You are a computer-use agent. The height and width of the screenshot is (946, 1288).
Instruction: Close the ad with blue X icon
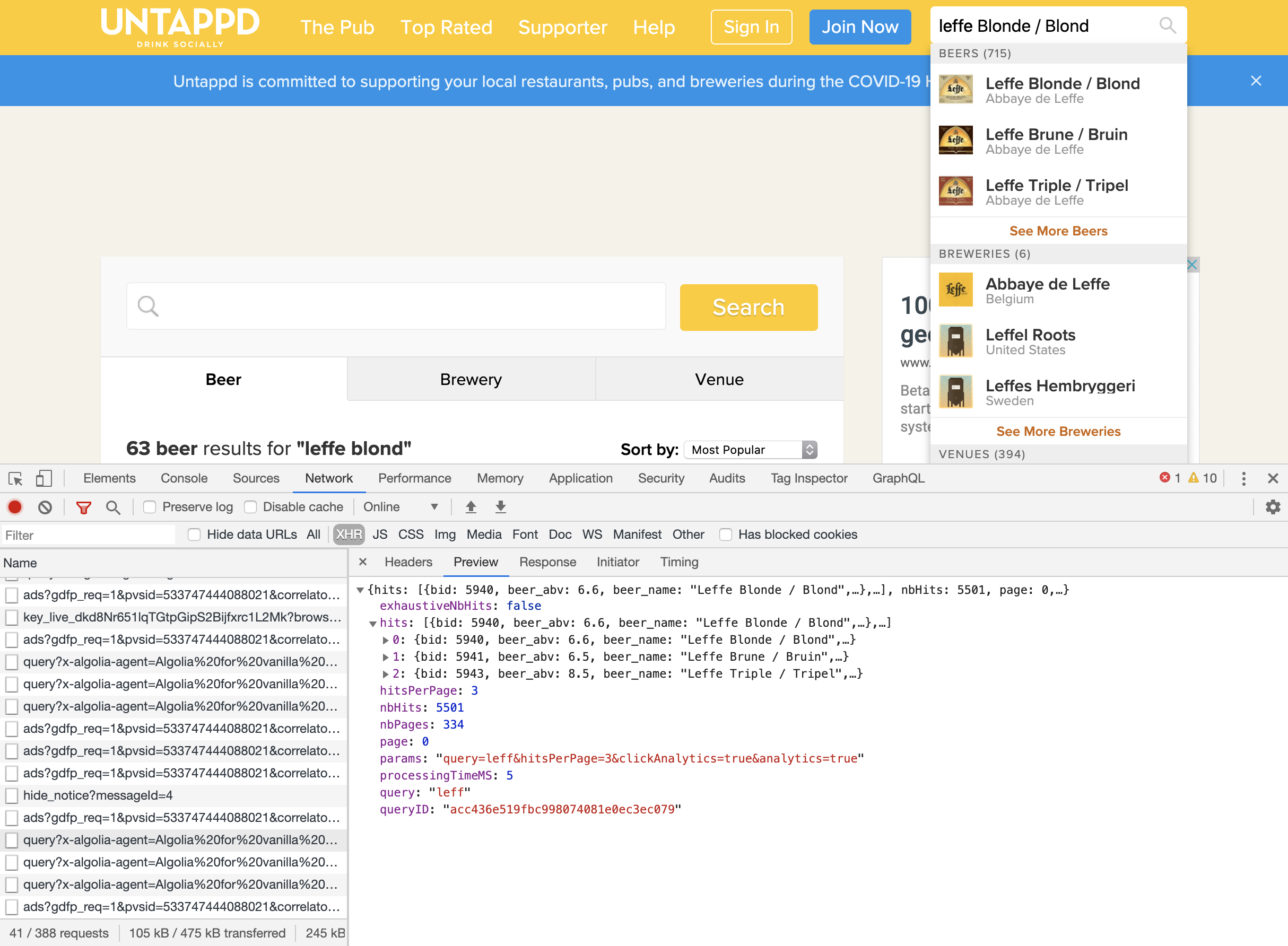1193,265
